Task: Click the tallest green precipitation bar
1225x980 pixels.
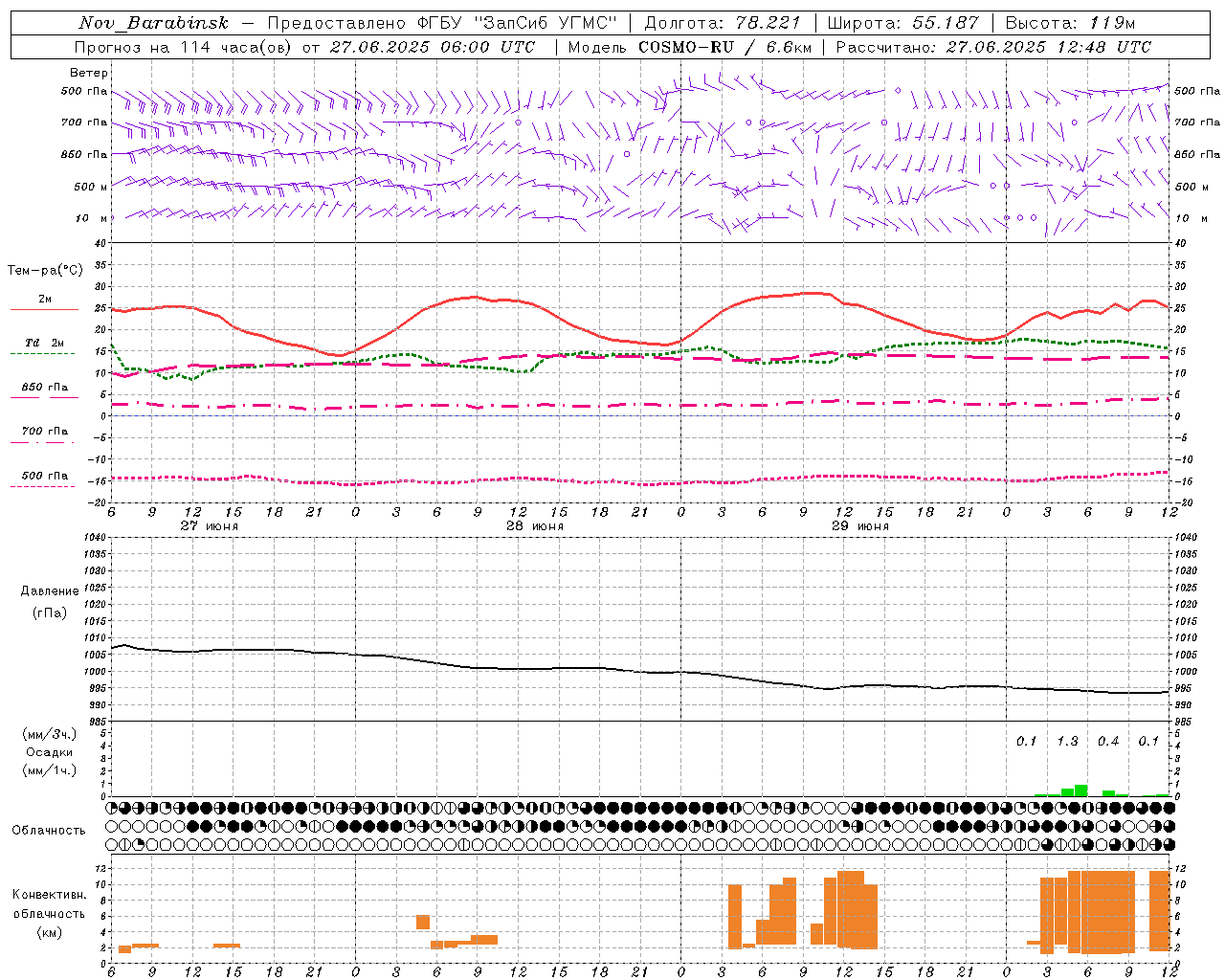Action: pyautogui.click(x=1081, y=791)
